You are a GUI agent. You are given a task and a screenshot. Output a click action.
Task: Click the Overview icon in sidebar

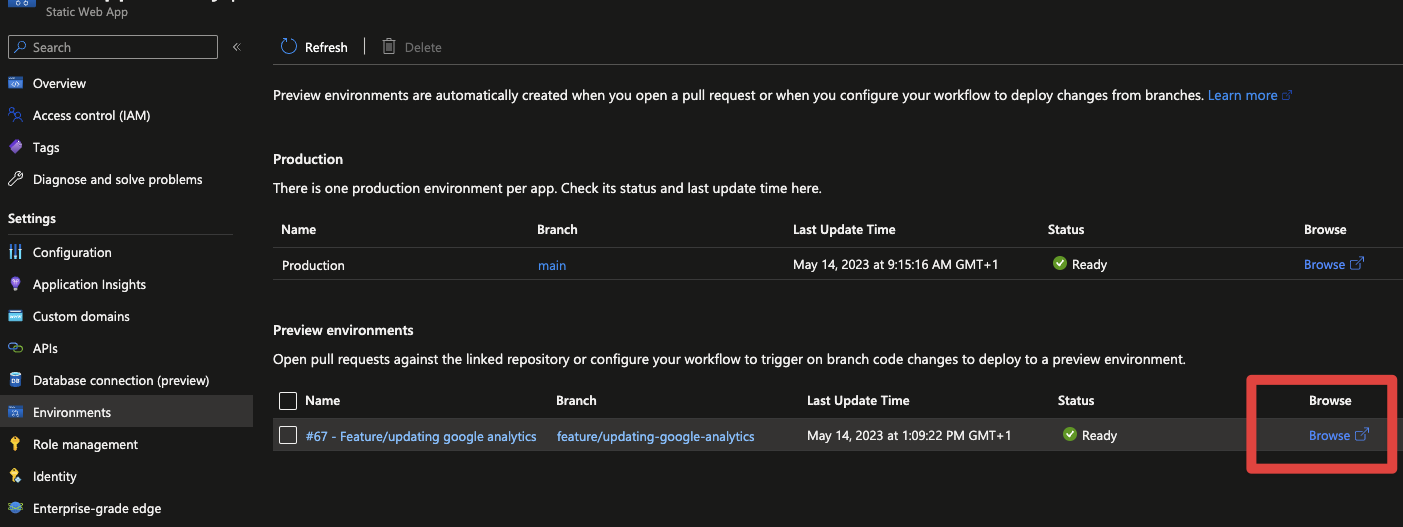(x=15, y=83)
